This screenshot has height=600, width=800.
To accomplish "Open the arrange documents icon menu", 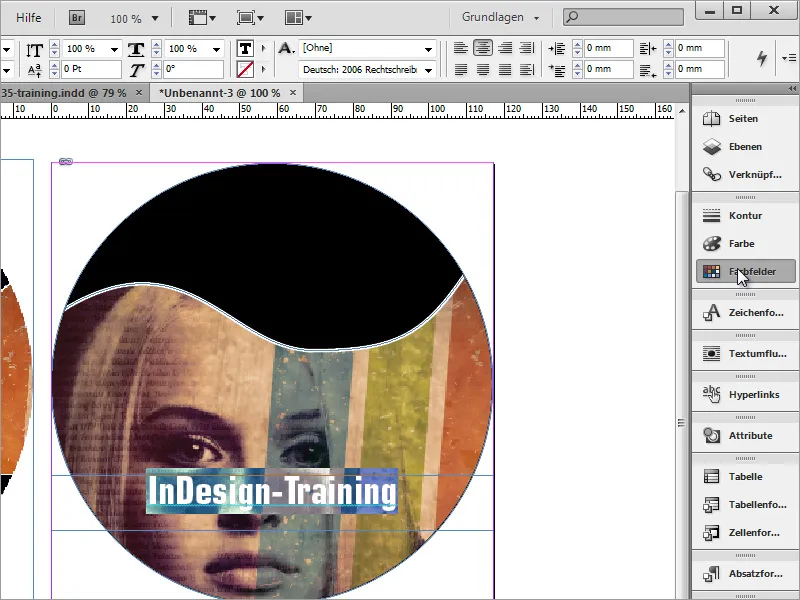I will [x=298, y=18].
